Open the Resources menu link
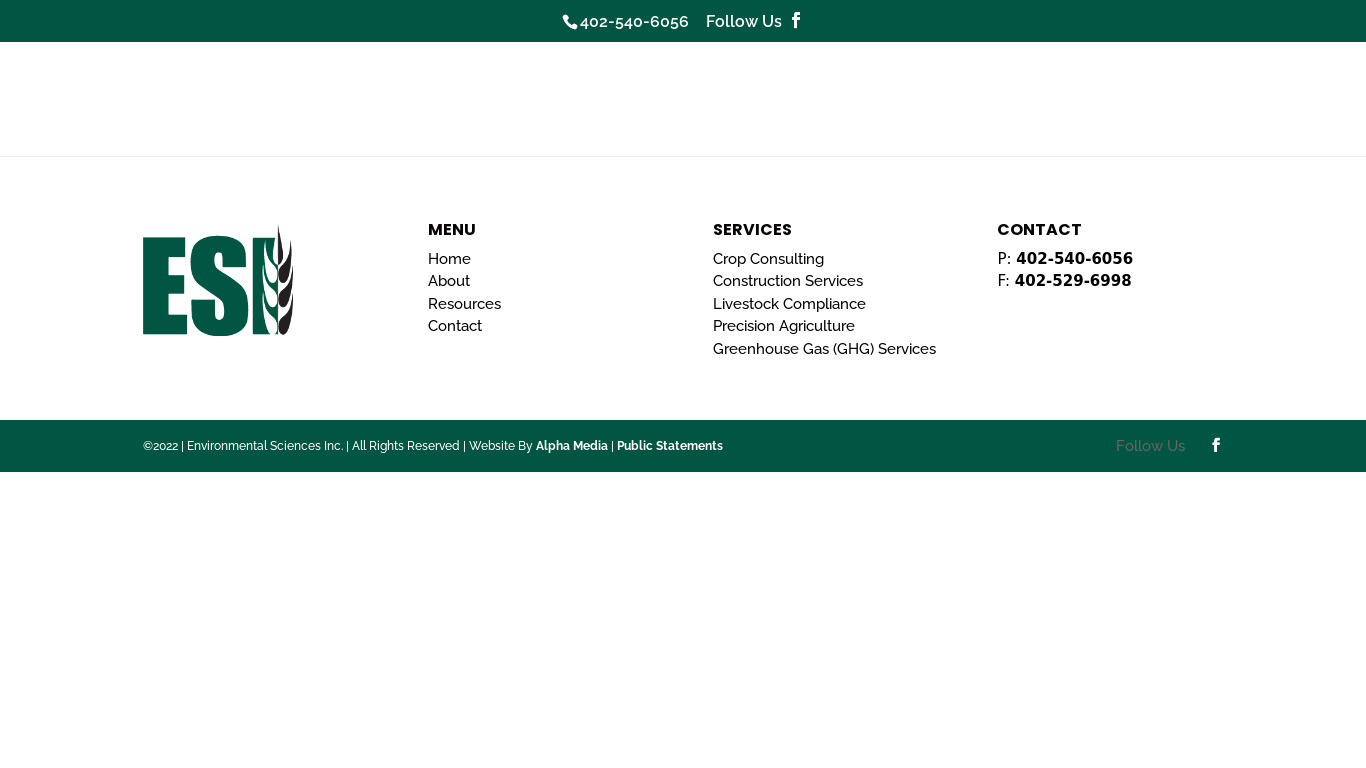 point(464,304)
